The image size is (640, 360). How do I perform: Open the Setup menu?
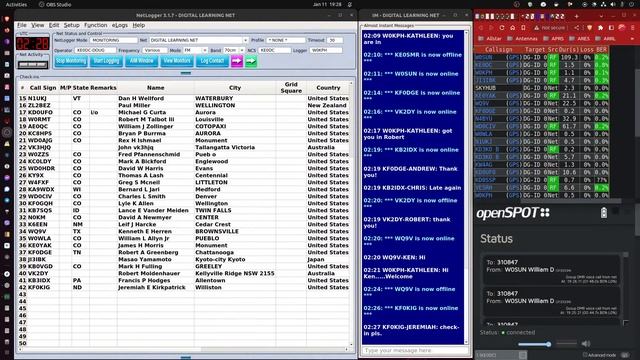pyautogui.click(x=71, y=25)
